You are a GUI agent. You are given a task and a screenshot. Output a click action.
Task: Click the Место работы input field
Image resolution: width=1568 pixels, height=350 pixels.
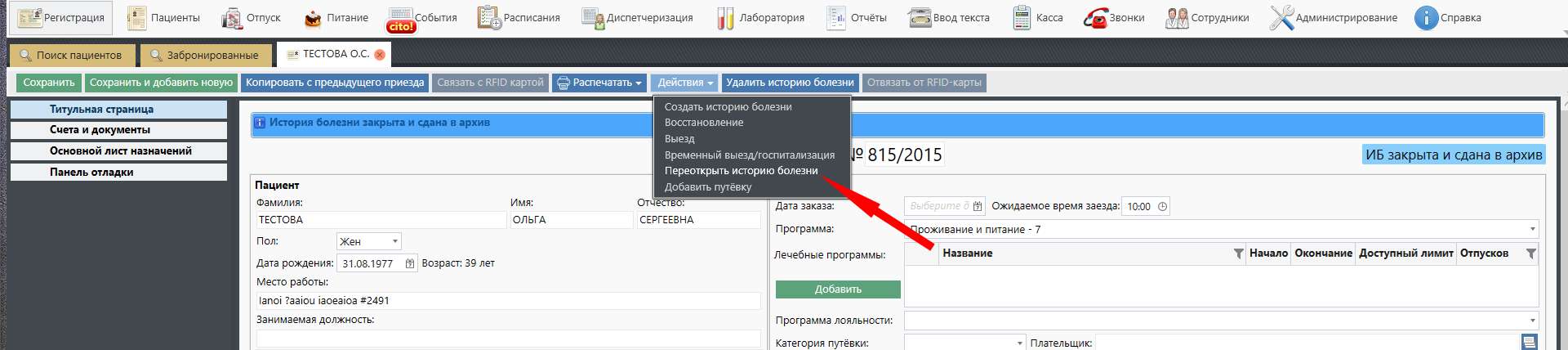click(506, 301)
